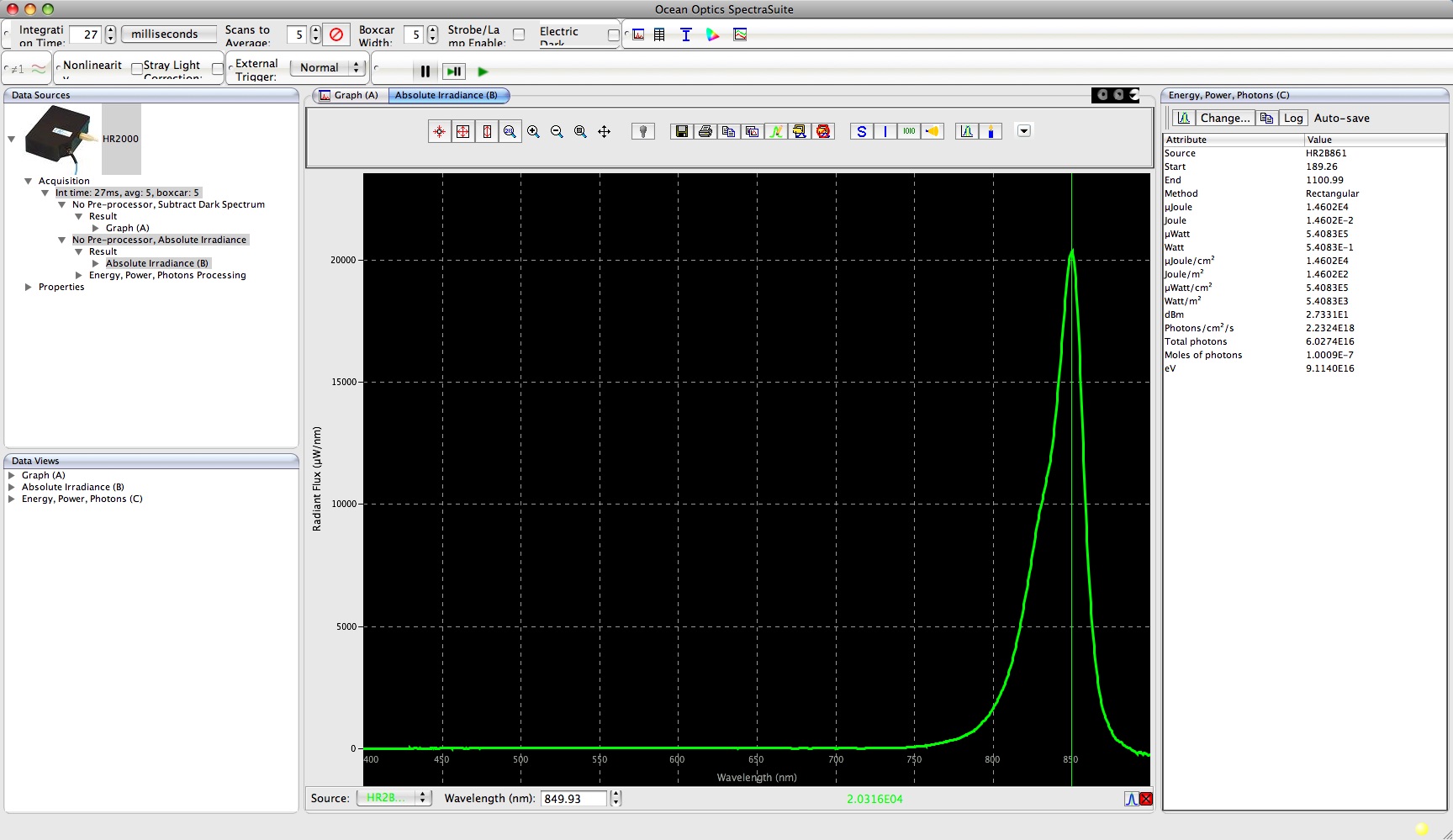Click the single-step acquisition button
The width and height of the screenshot is (1453, 840).
(x=454, y=71)
